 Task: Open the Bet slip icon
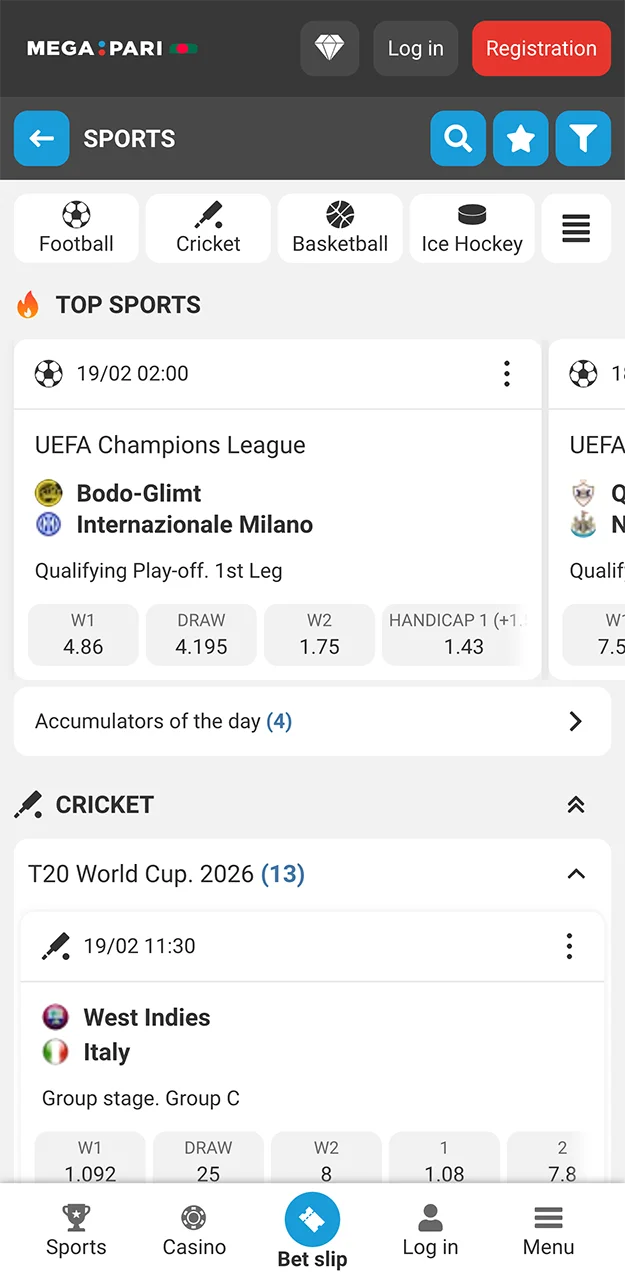point(312,1222)
